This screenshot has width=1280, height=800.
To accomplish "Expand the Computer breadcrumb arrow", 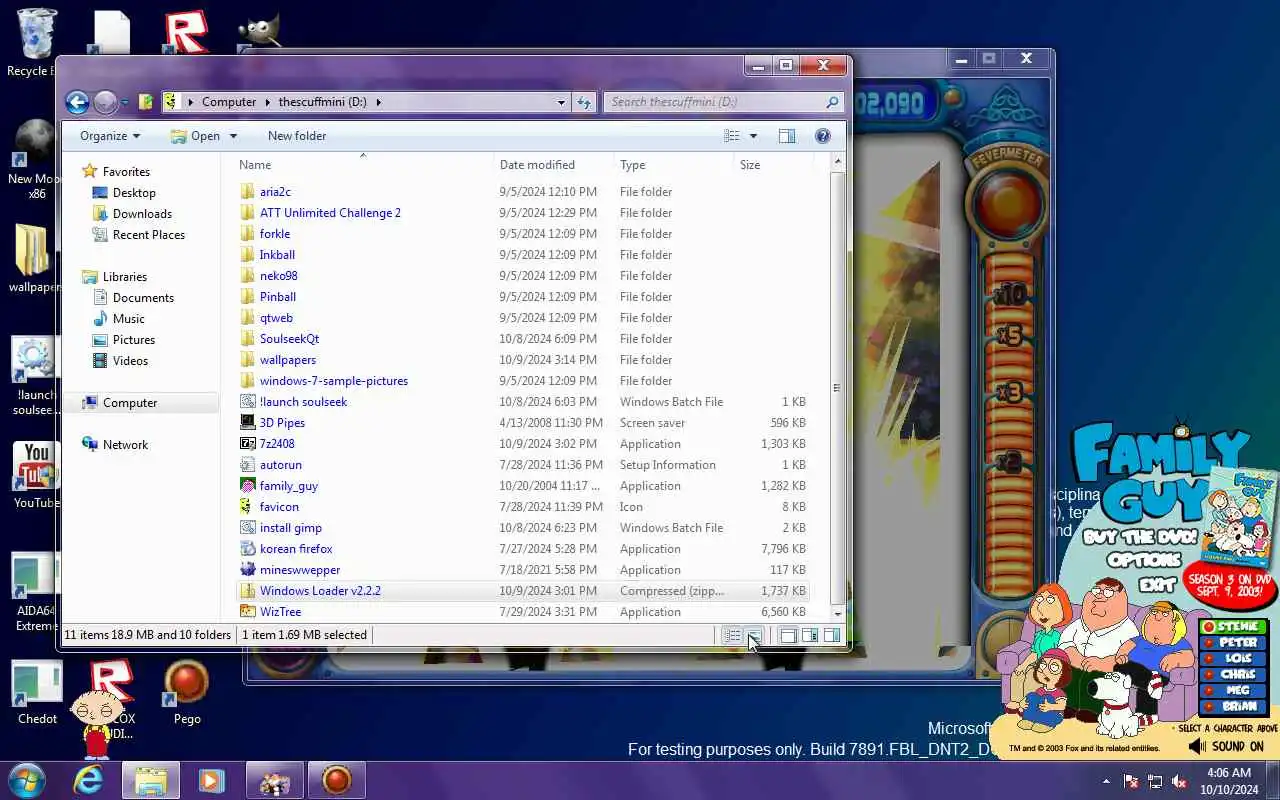I will 267,102.
